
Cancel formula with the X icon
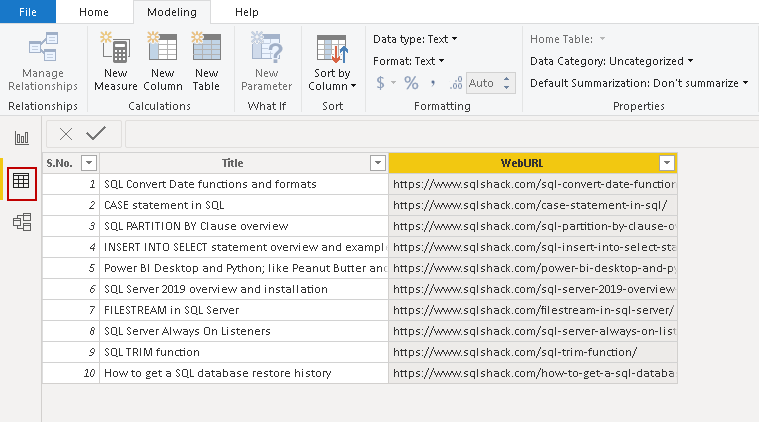coord(66,134)
